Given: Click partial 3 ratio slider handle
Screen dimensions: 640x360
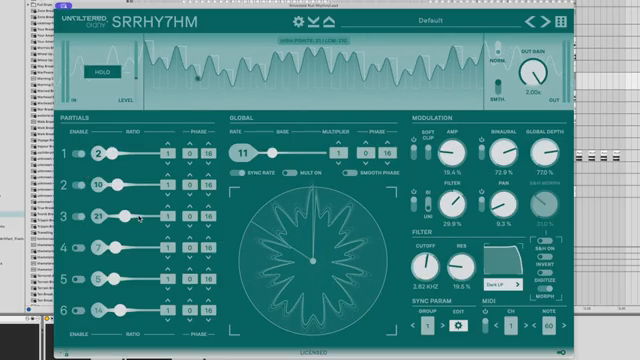Looking at the screenshot, I should click(x=125, y=216).
